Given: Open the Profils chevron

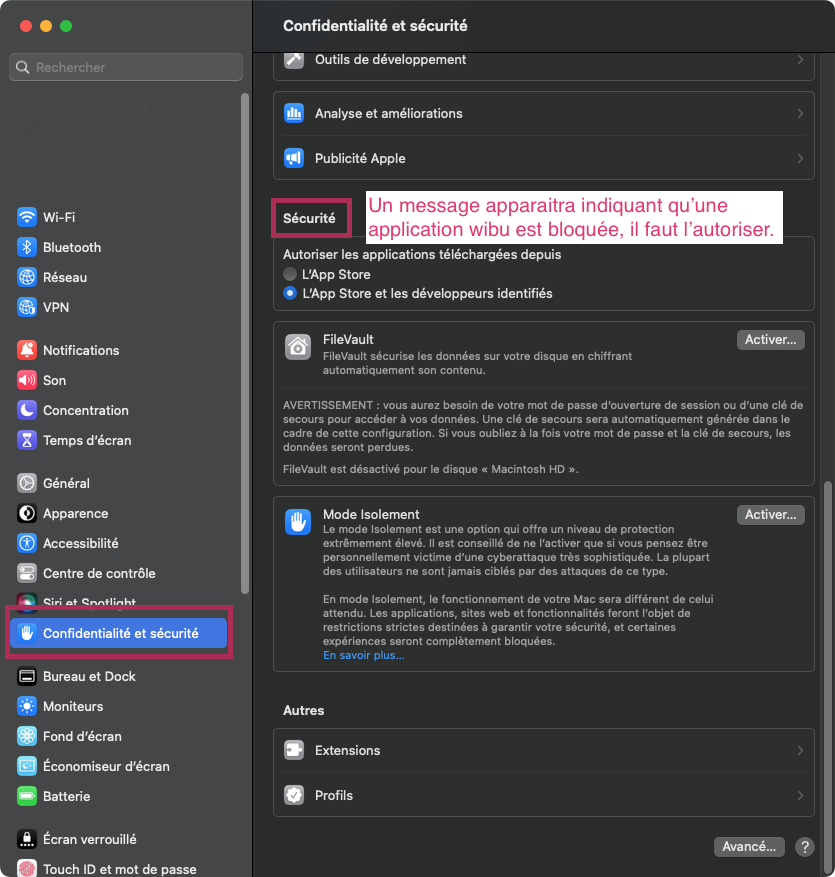Looking at the screenshot, I should (x=800, y=795).
